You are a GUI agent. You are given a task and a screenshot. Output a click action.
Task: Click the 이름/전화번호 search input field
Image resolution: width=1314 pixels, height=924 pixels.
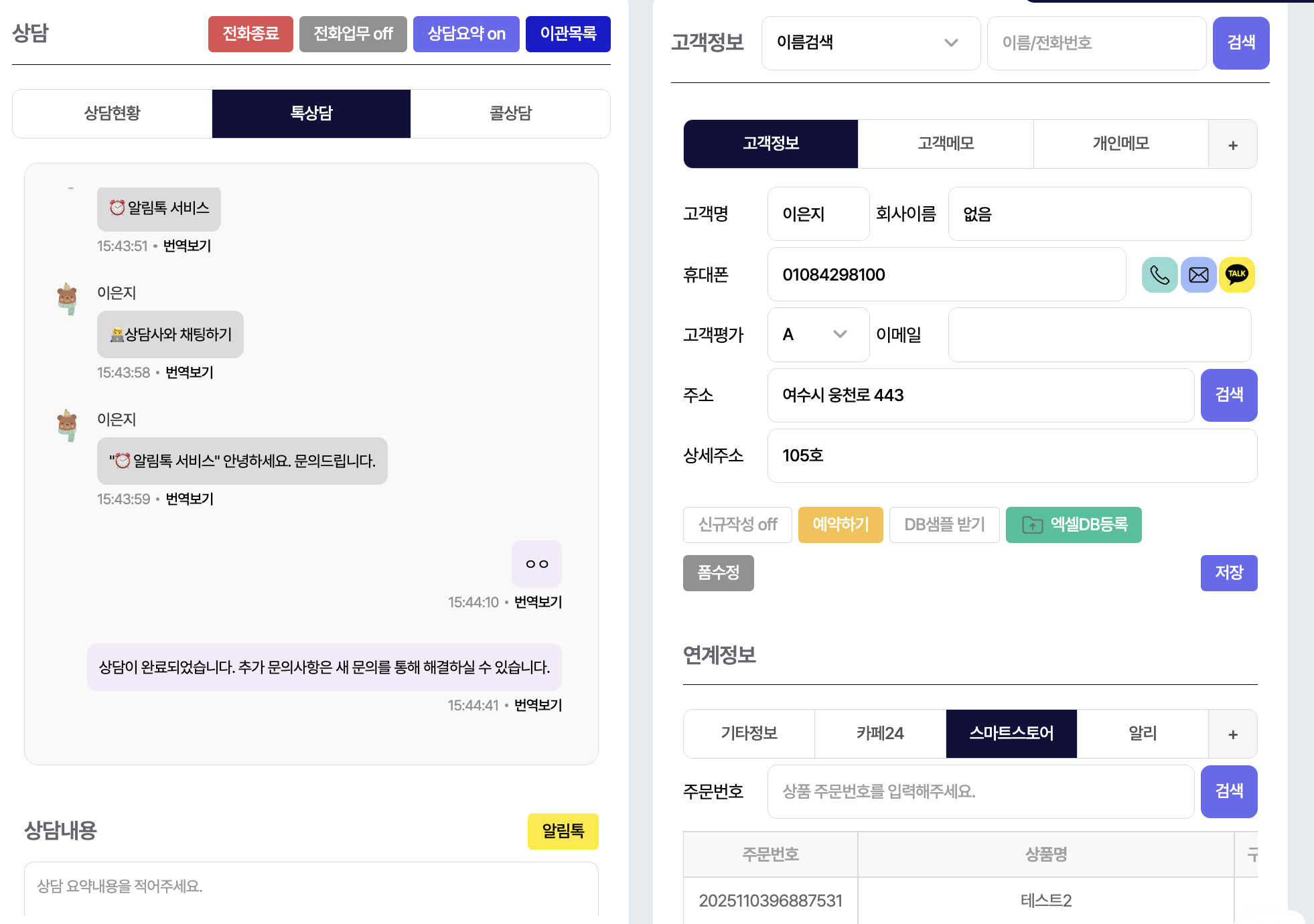pyautogui.click(x=1096, y=43)
